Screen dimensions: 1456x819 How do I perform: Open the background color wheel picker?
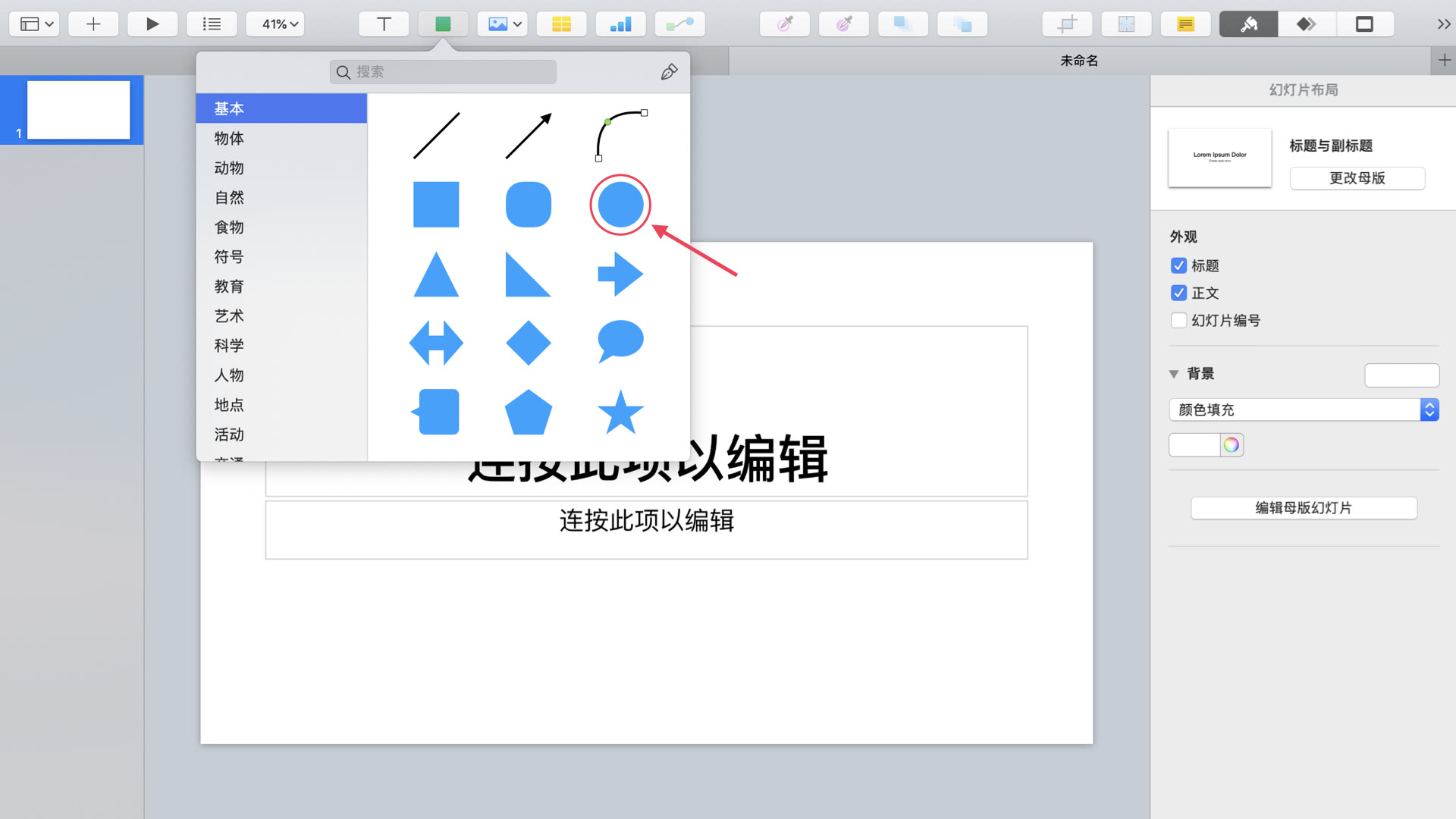pos(1232,444)
